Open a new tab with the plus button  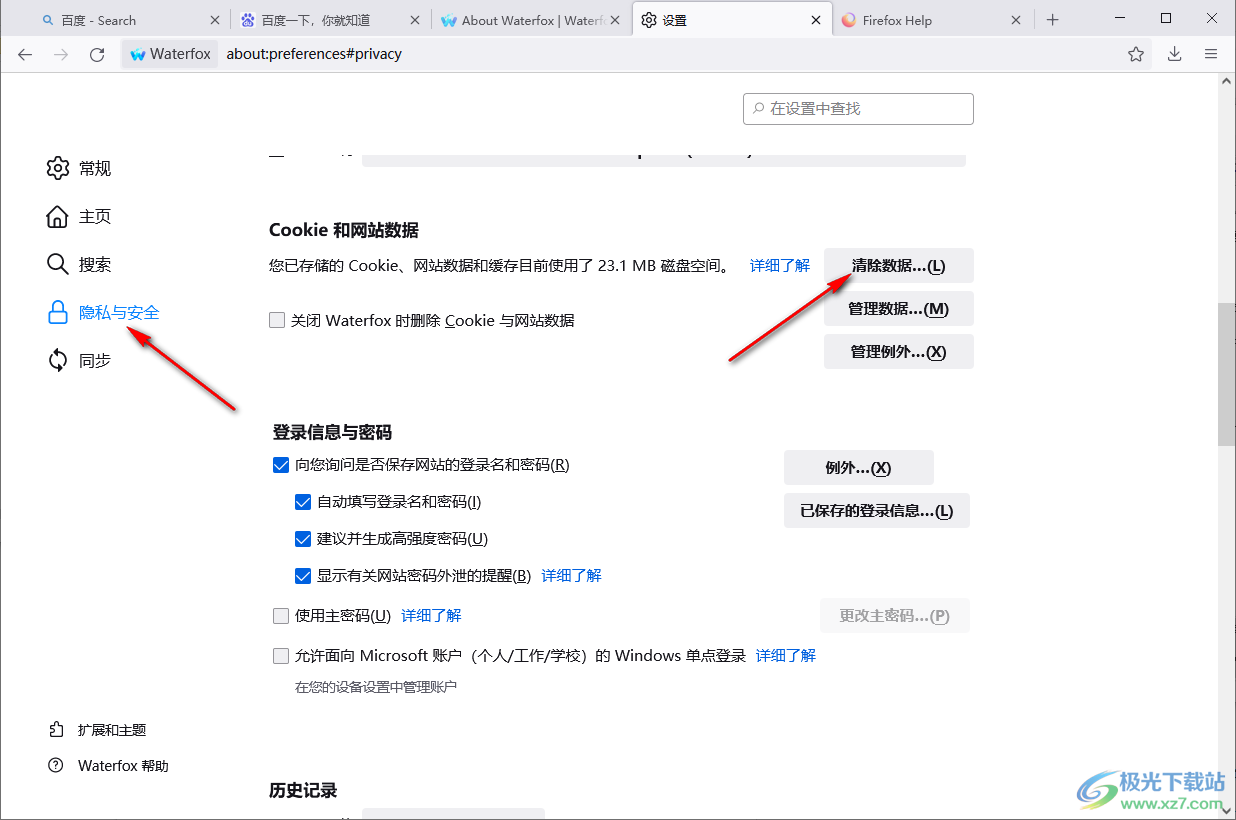[x=1053, y=20]
